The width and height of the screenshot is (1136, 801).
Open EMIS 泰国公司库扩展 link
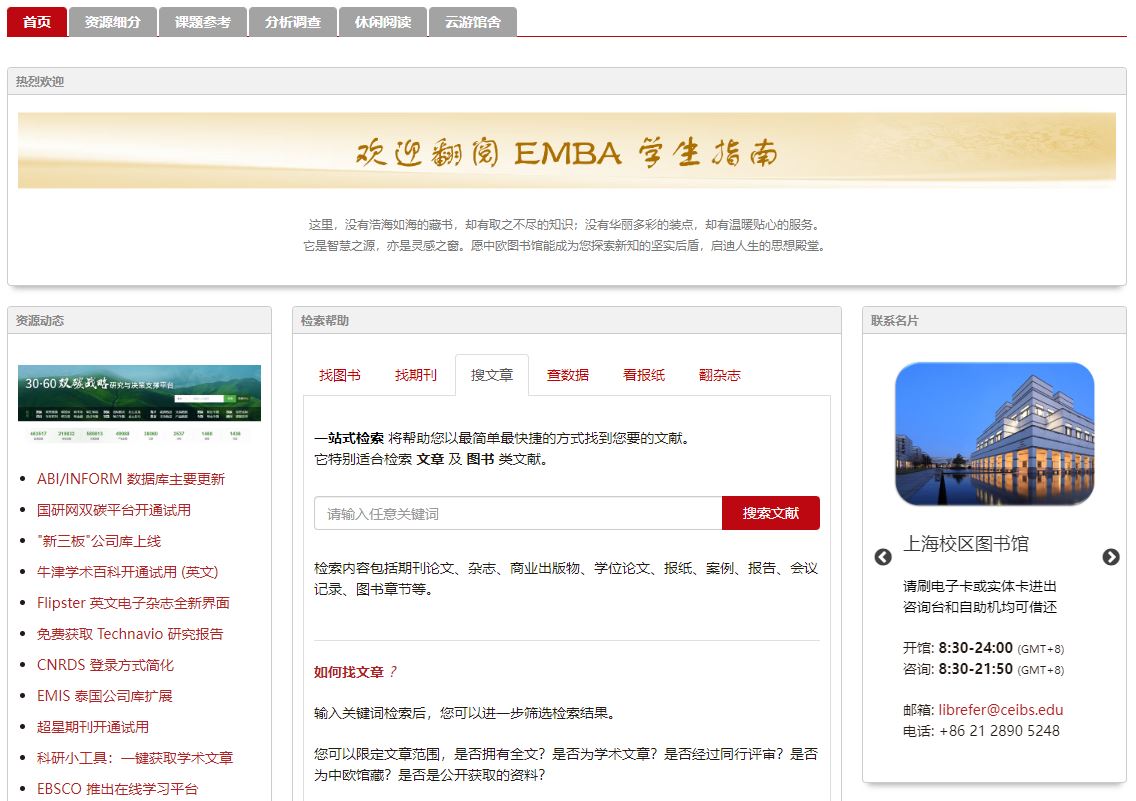[x=105, y=696]
